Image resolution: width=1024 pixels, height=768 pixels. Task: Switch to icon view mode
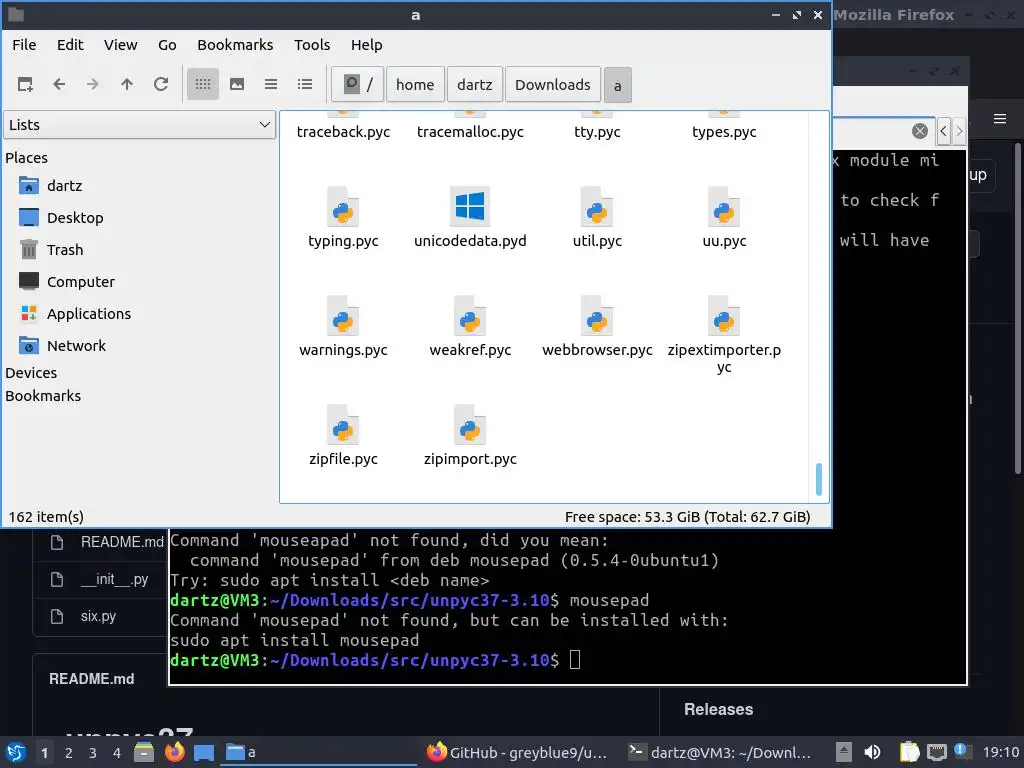pyautogui.click(x=203, y=84)
